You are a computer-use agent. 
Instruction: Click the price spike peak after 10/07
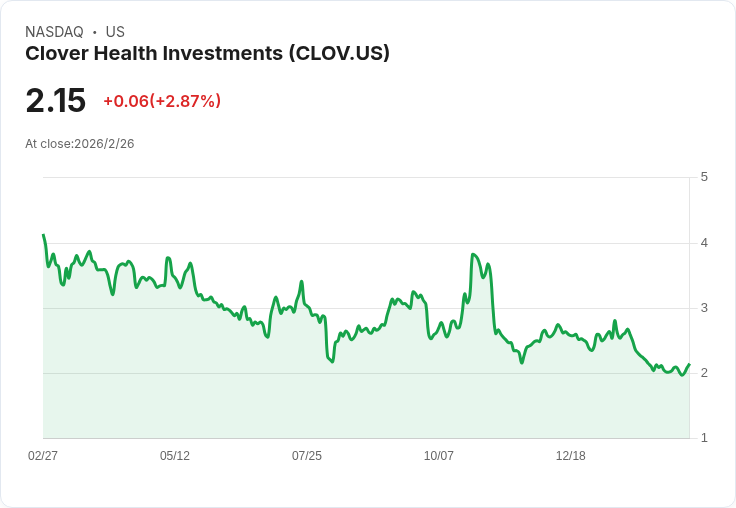click(x=473, y=255)
